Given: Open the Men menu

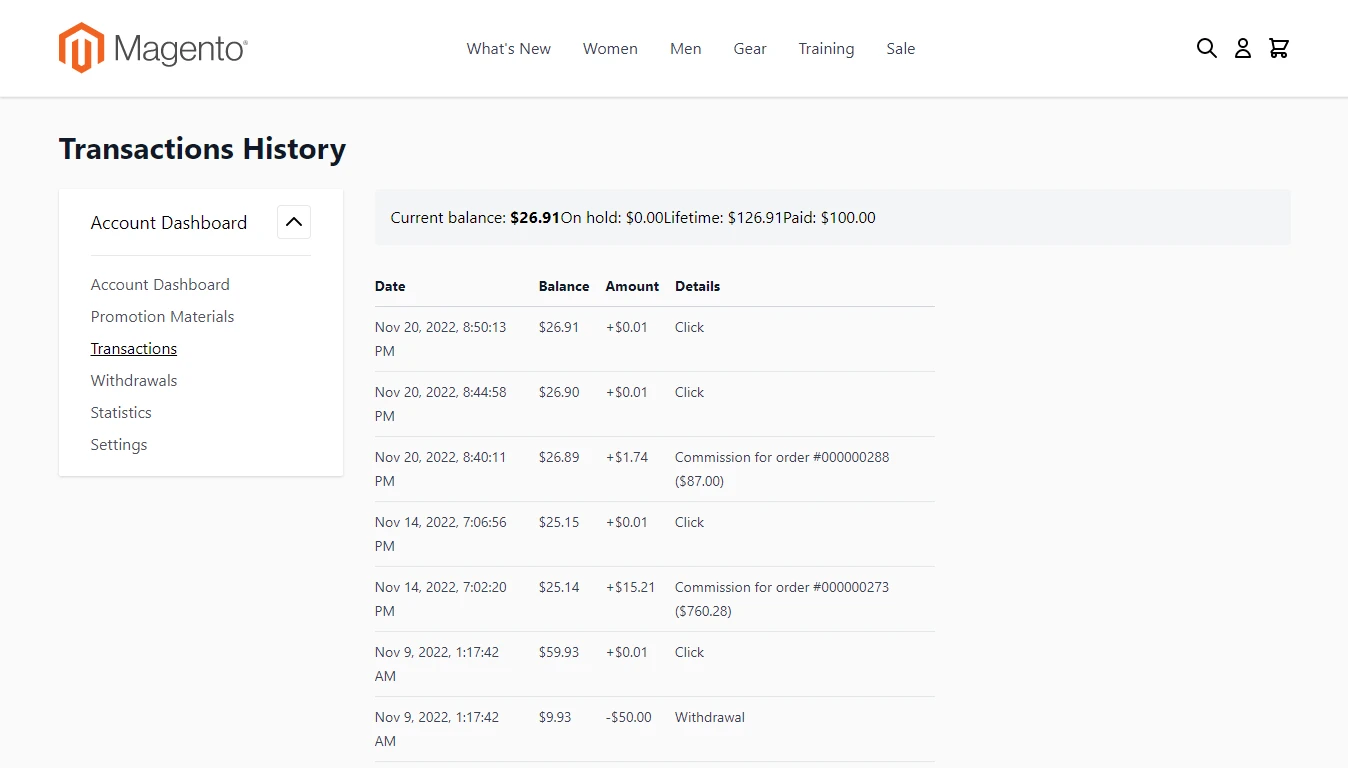Looking at the screenshot, I should [x=685, y=49].
